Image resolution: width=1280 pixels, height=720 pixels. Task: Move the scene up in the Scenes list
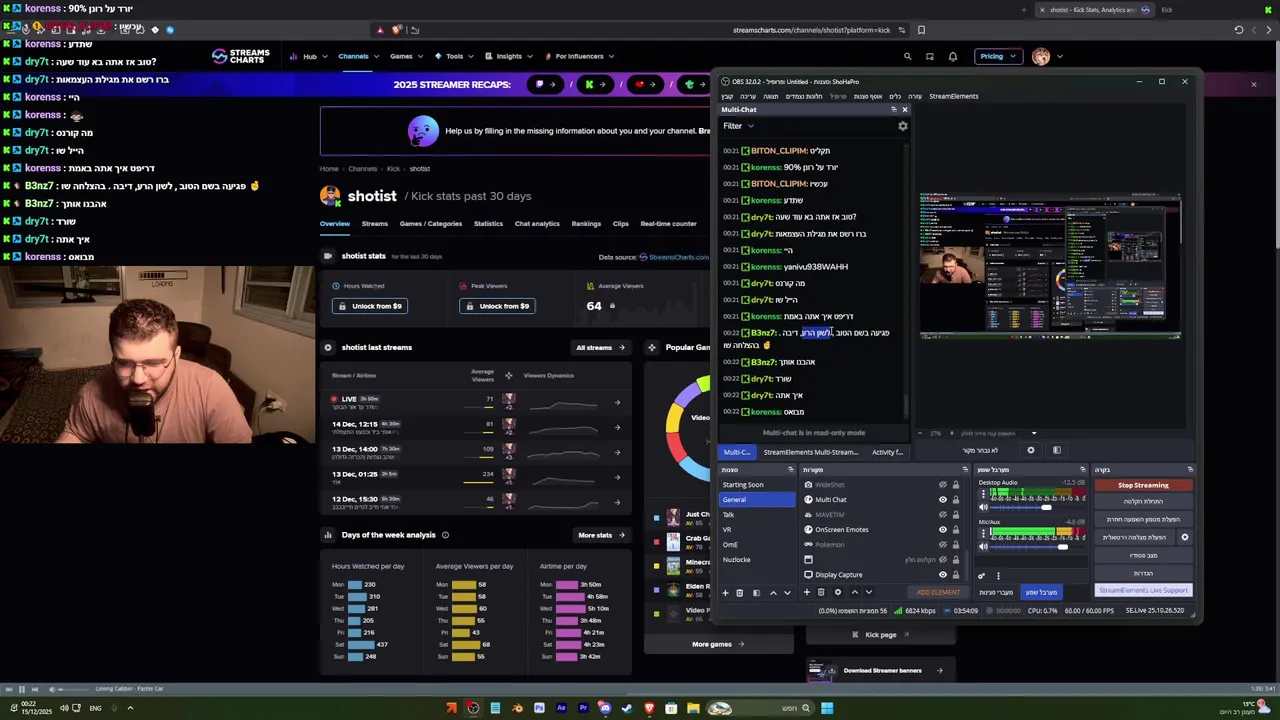point(773,593)
